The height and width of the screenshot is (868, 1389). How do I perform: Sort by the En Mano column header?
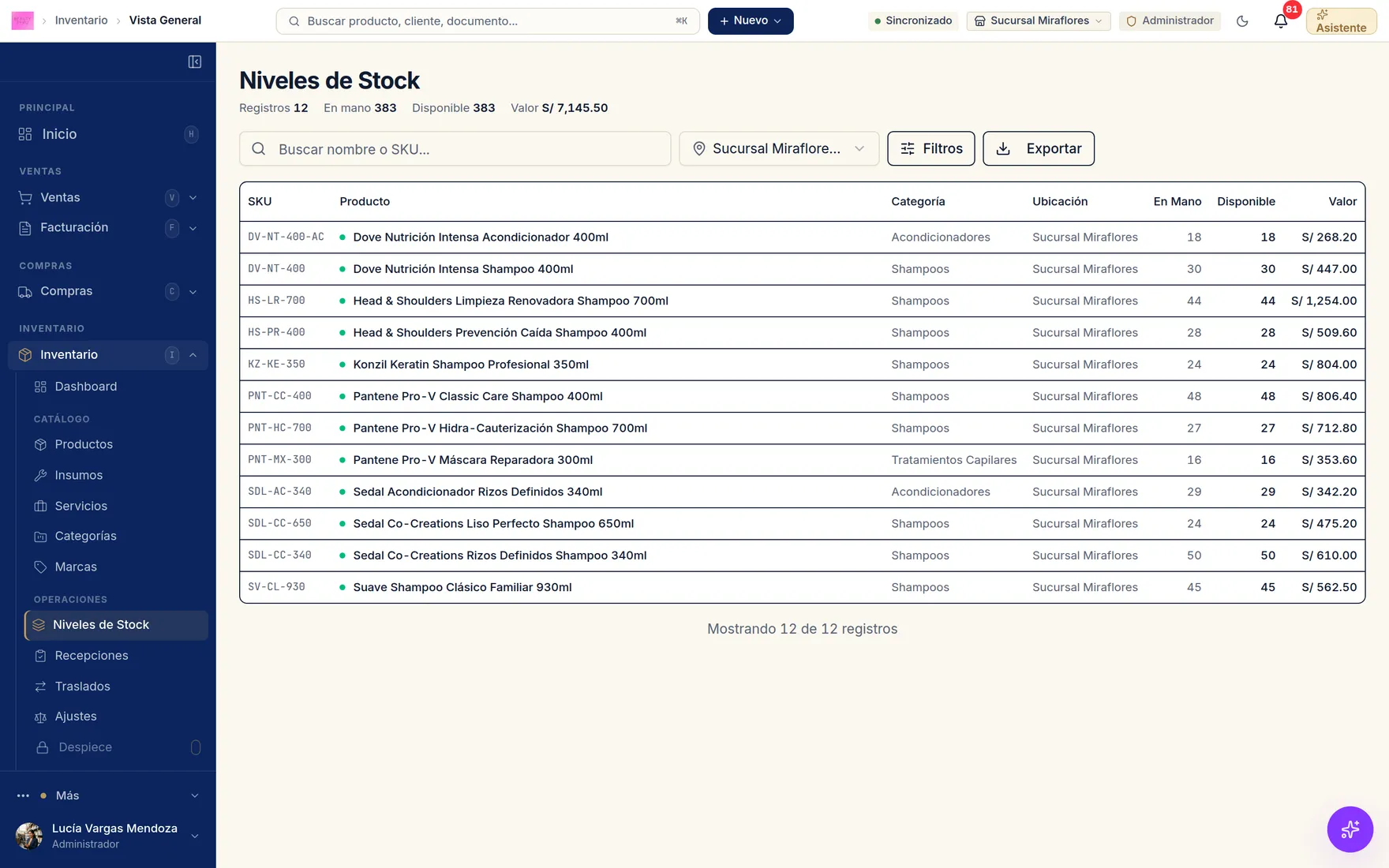point(1177,201)
